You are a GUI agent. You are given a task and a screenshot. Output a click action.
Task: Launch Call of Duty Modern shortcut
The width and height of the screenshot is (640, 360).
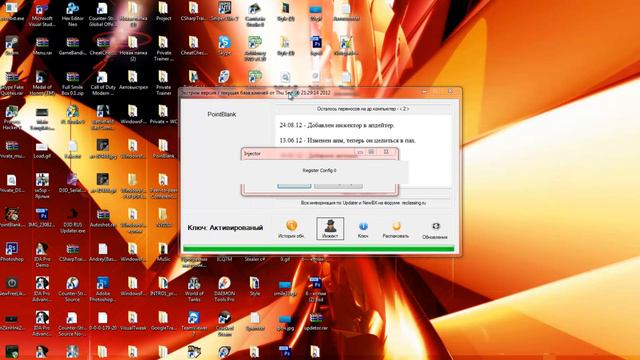(102, 84)
